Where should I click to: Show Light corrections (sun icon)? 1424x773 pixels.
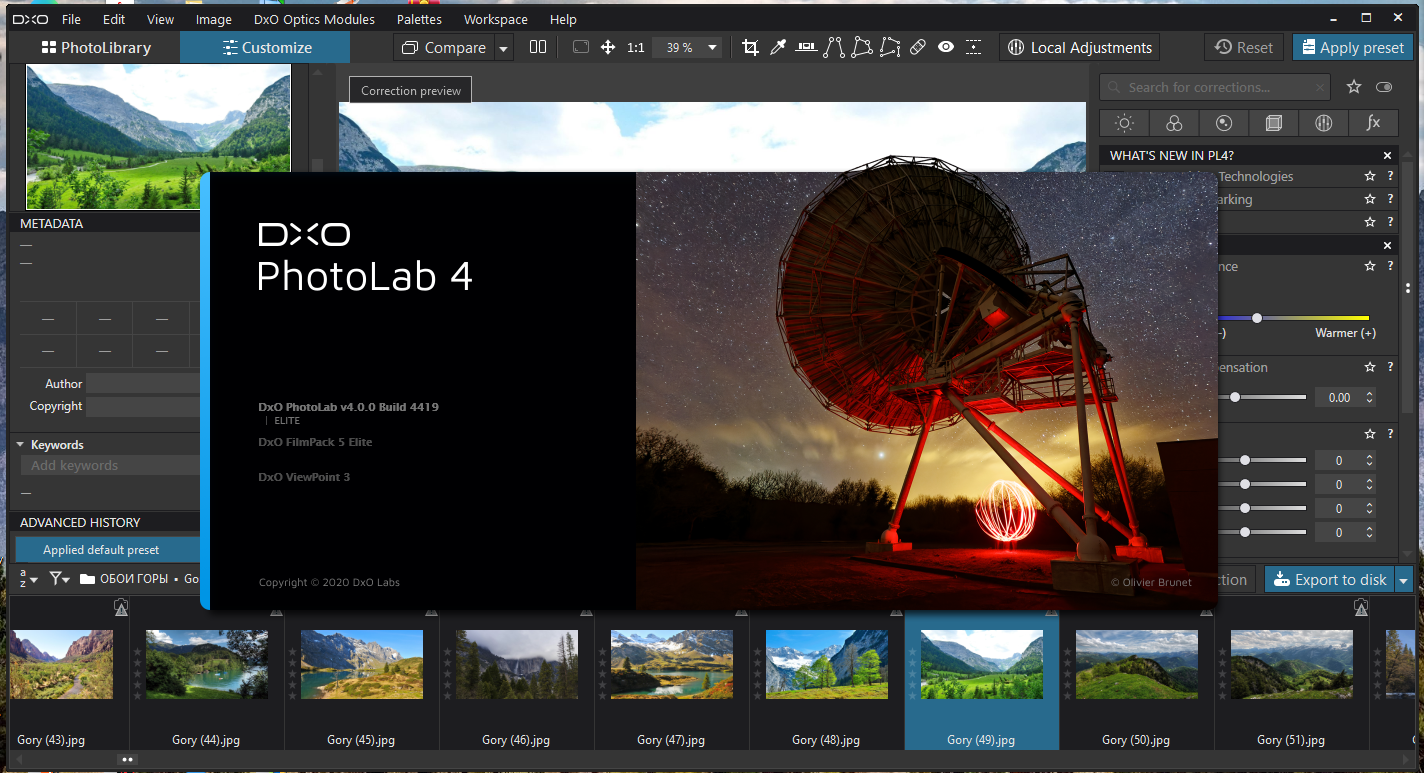tap(1125, 123)
